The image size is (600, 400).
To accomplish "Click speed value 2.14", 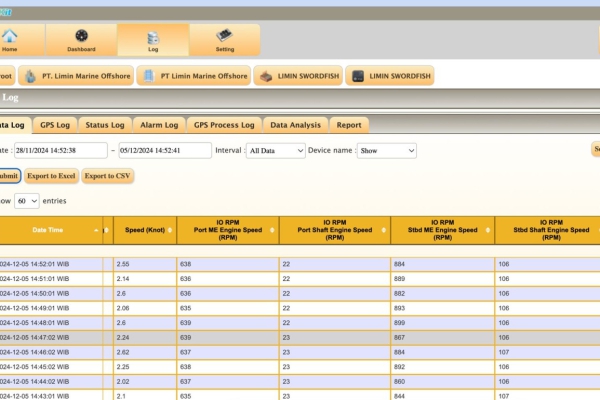I will [123, 279].
